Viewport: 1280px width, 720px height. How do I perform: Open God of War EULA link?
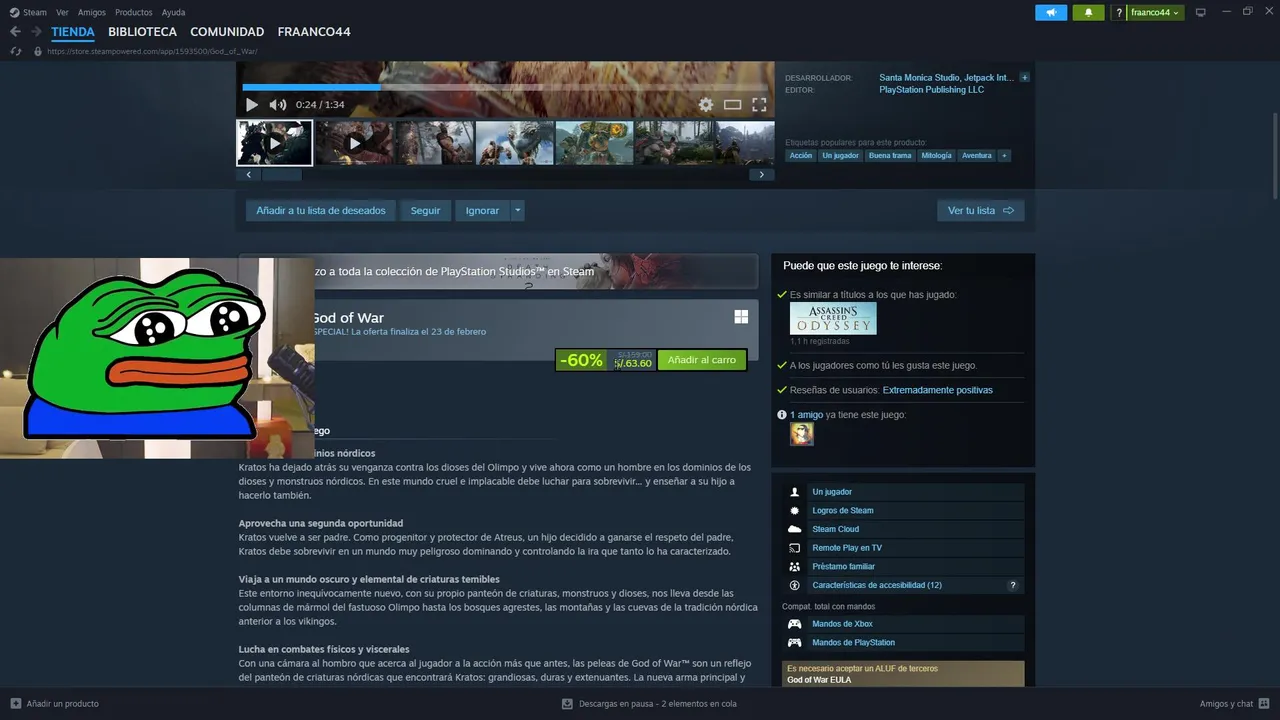click(819, 680)
